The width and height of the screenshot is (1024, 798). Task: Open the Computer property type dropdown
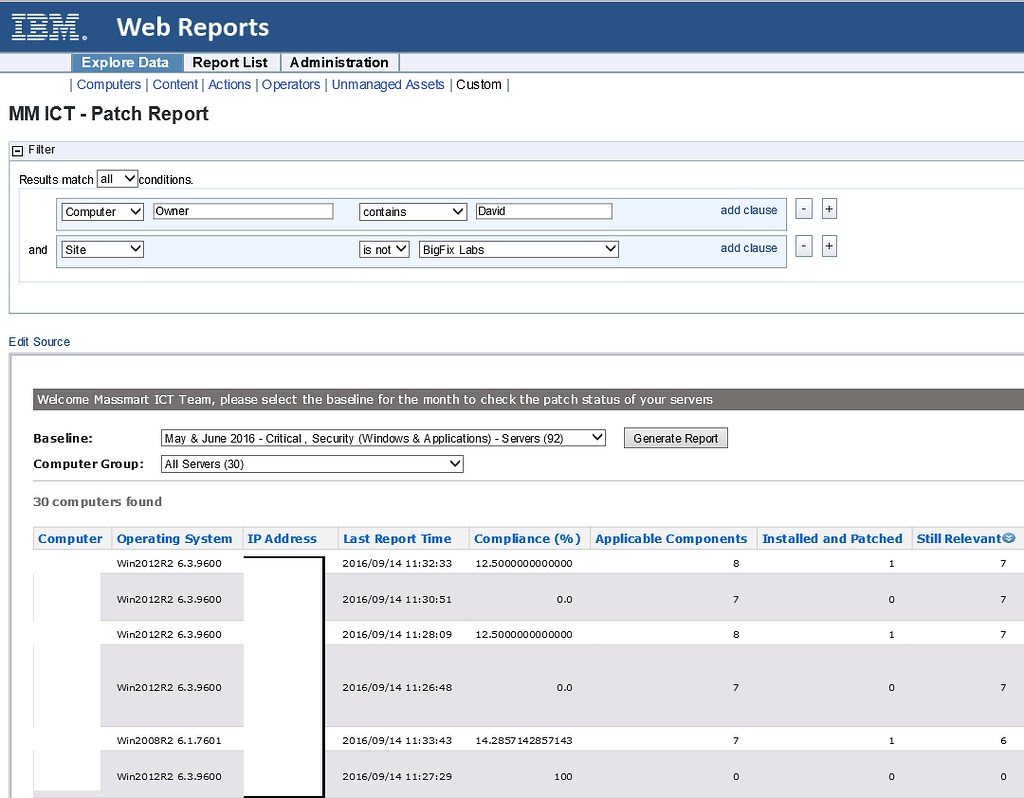101,211
